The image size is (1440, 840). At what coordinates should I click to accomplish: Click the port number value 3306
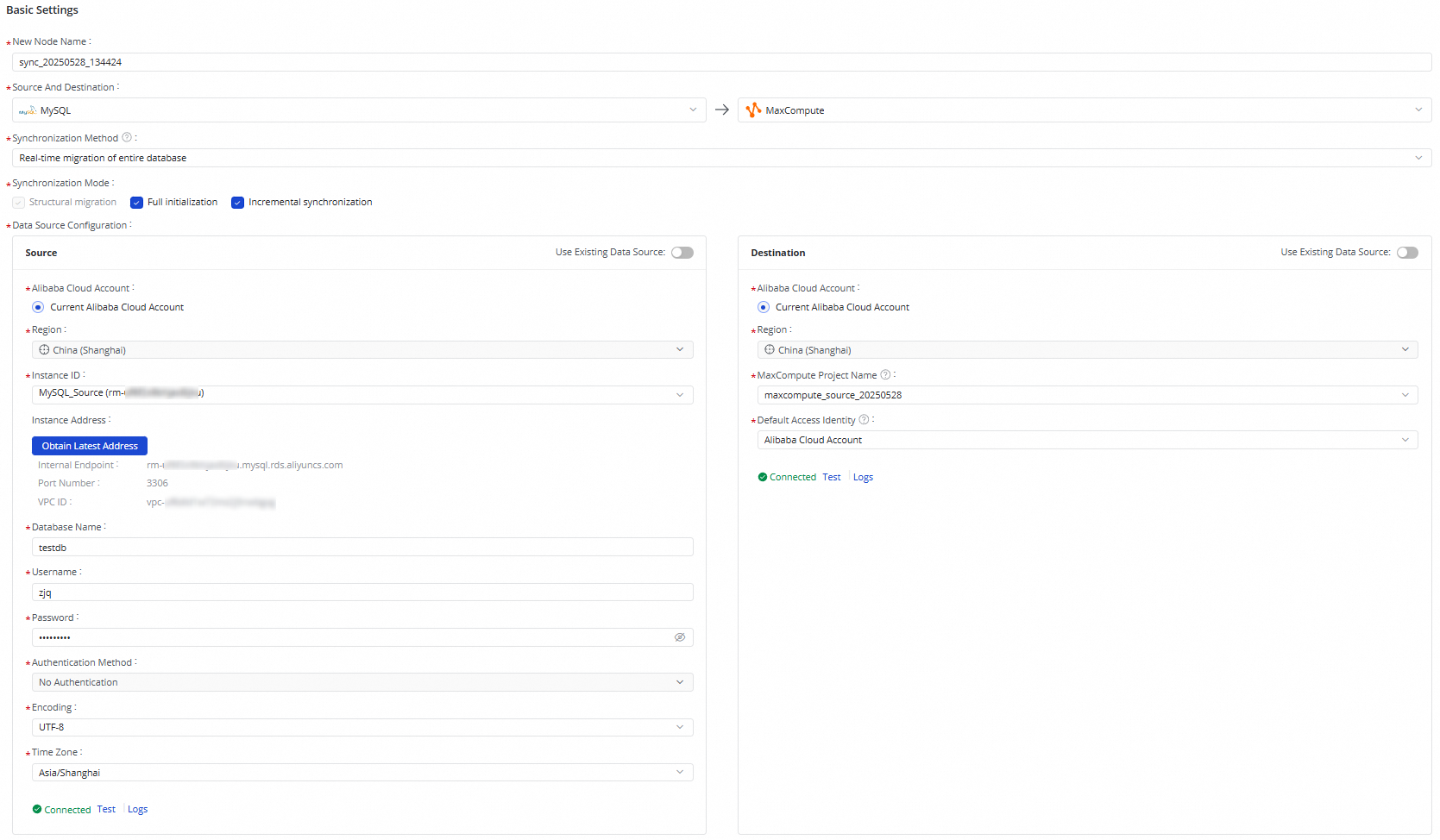157,483
